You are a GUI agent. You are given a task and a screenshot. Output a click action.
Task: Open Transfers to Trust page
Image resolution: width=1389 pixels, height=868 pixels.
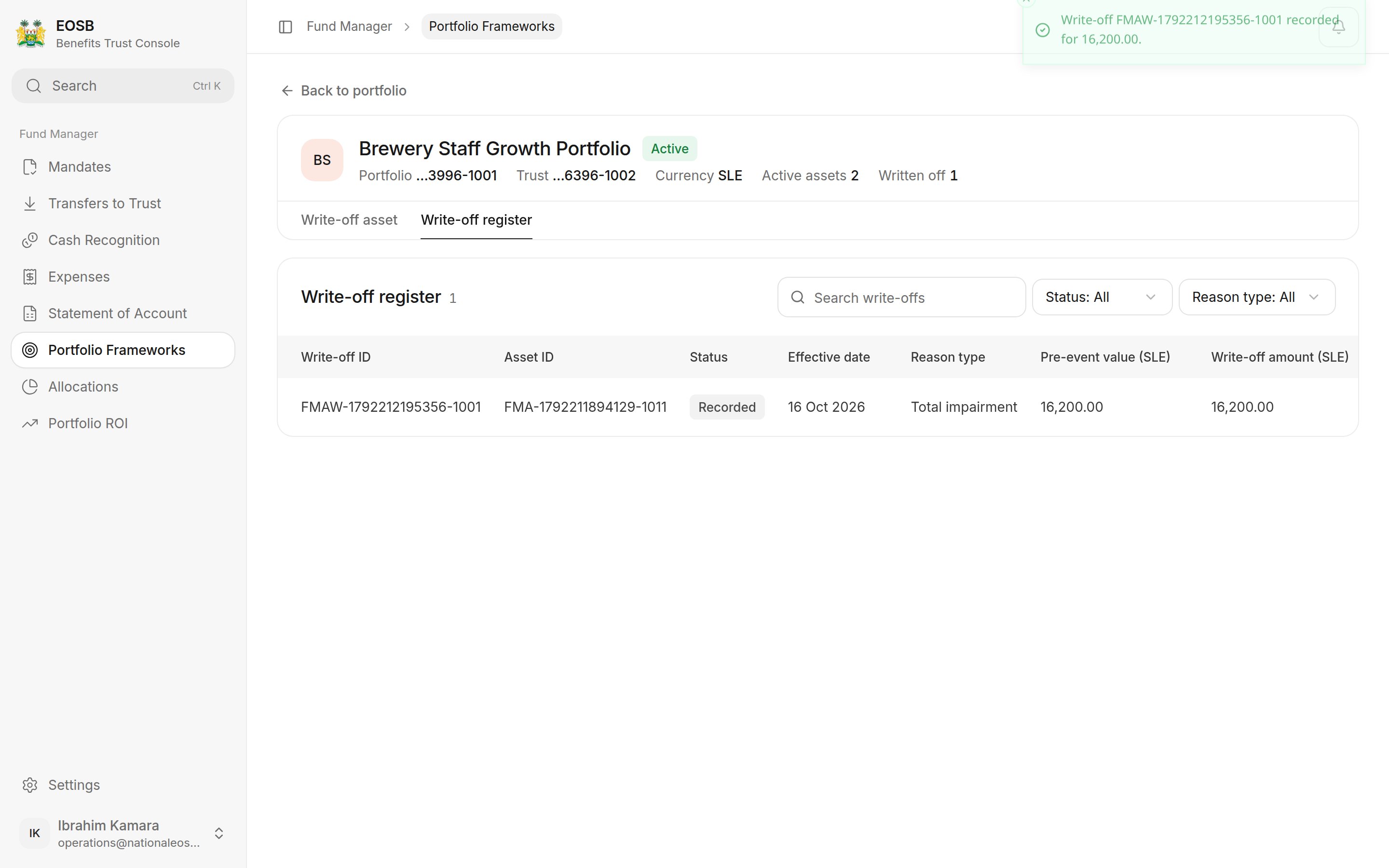(123, 204)
